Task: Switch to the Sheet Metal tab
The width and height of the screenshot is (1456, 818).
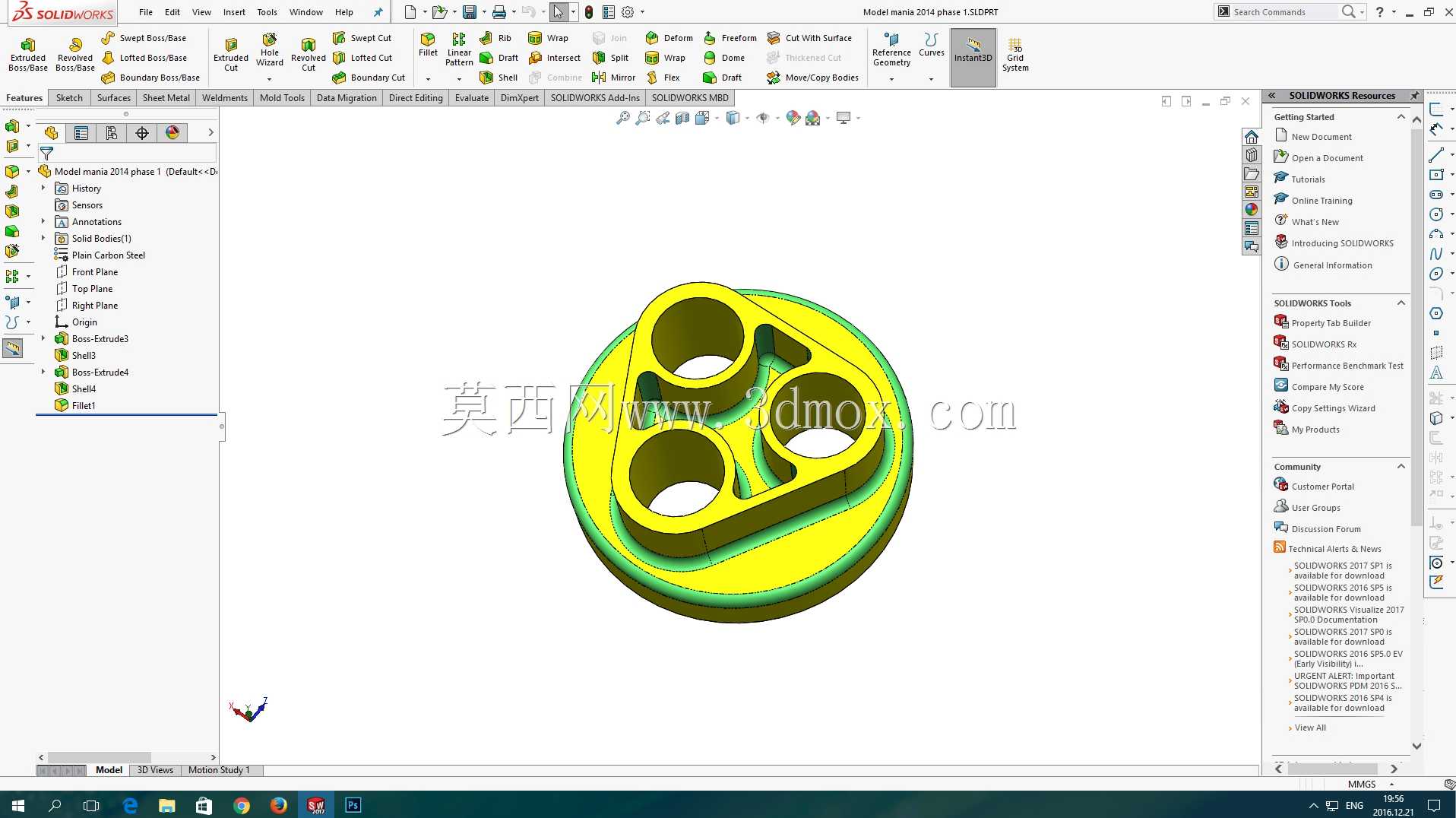Action: click(x=166, y=98)
